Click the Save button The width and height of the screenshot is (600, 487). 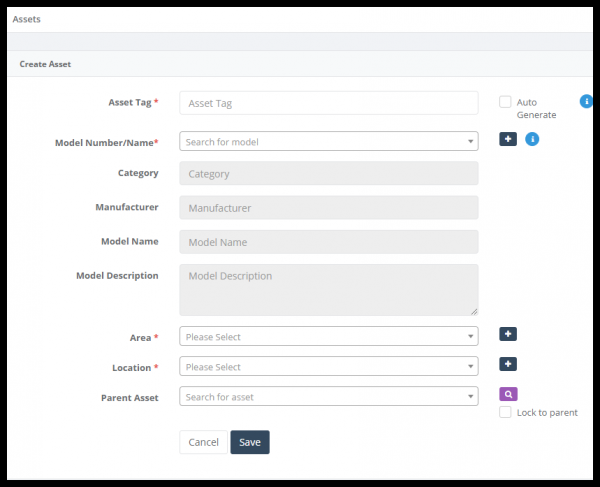point(250,442)
